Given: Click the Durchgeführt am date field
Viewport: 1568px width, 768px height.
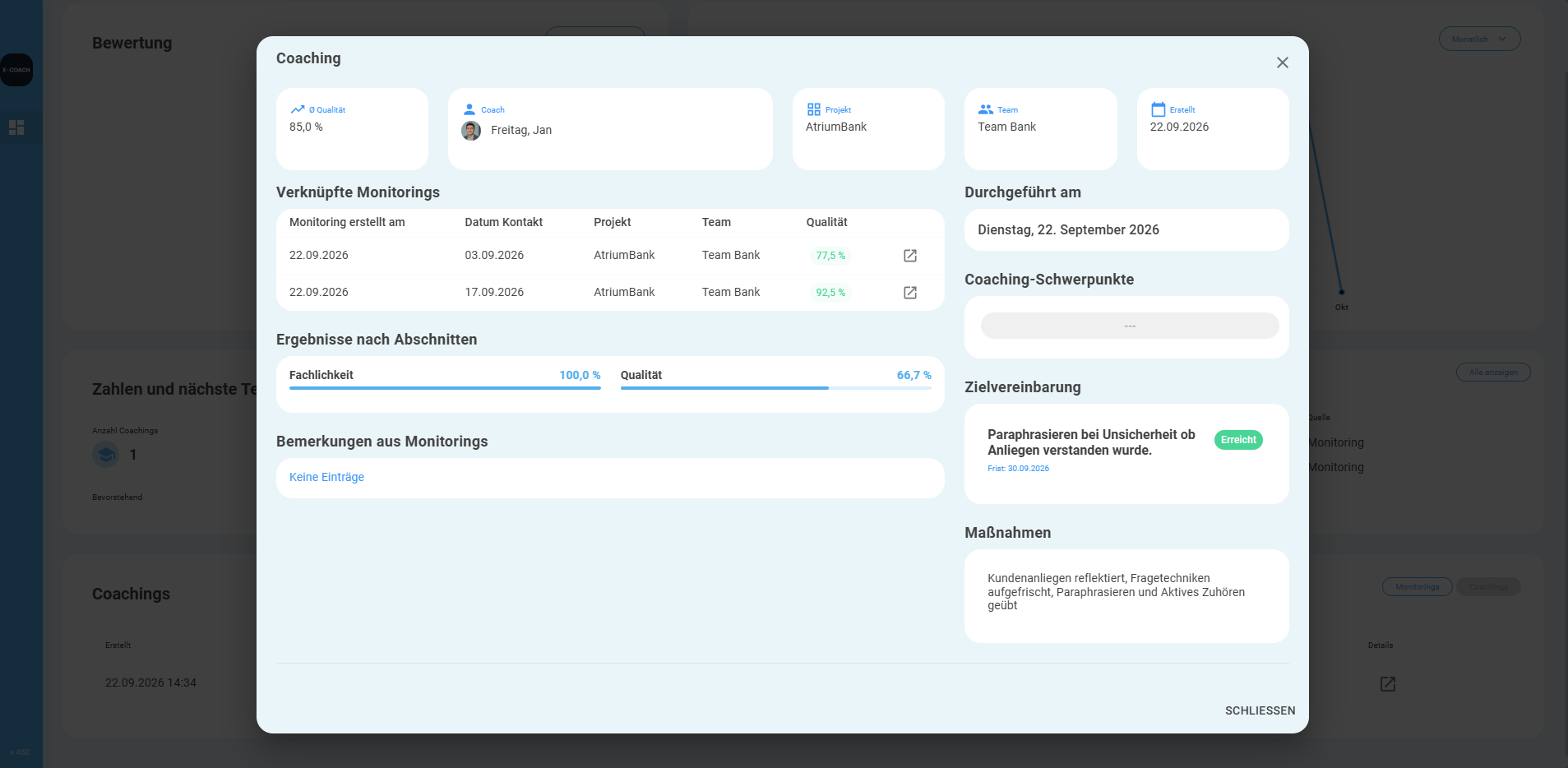Looking at the screenshot, I should click(x=1126, y=230).
